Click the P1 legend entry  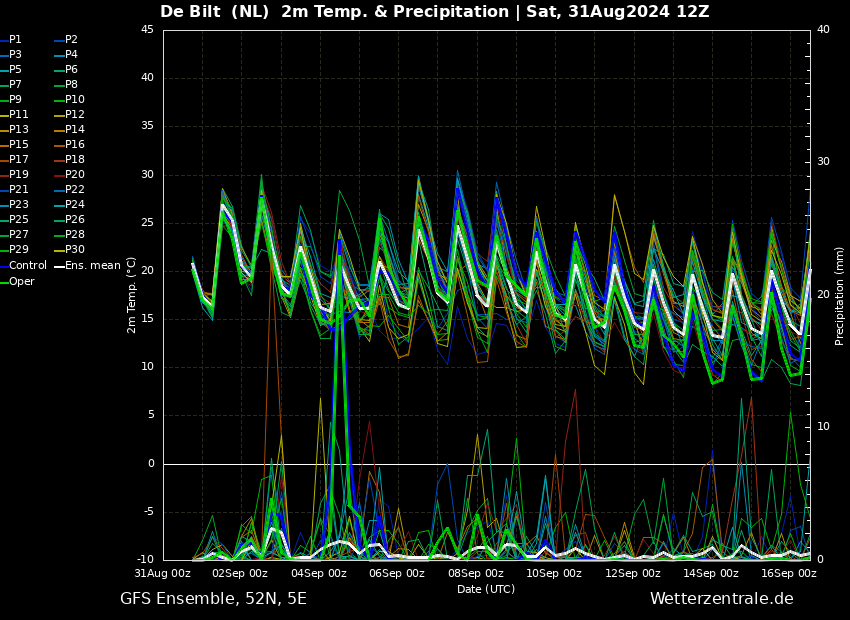click(11, 40)
